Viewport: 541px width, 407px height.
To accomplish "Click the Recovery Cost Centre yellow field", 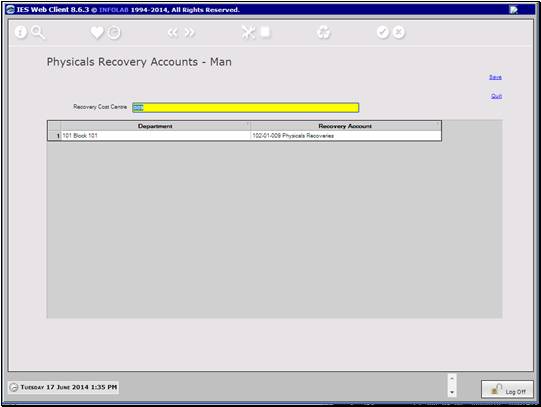I will (246, 108).
